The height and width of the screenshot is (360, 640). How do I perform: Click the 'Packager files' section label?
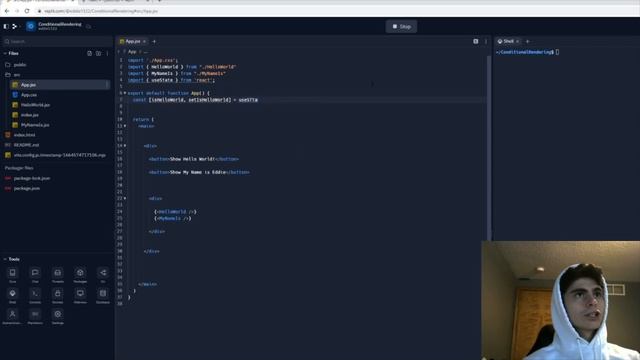click(x=19, y=168)
